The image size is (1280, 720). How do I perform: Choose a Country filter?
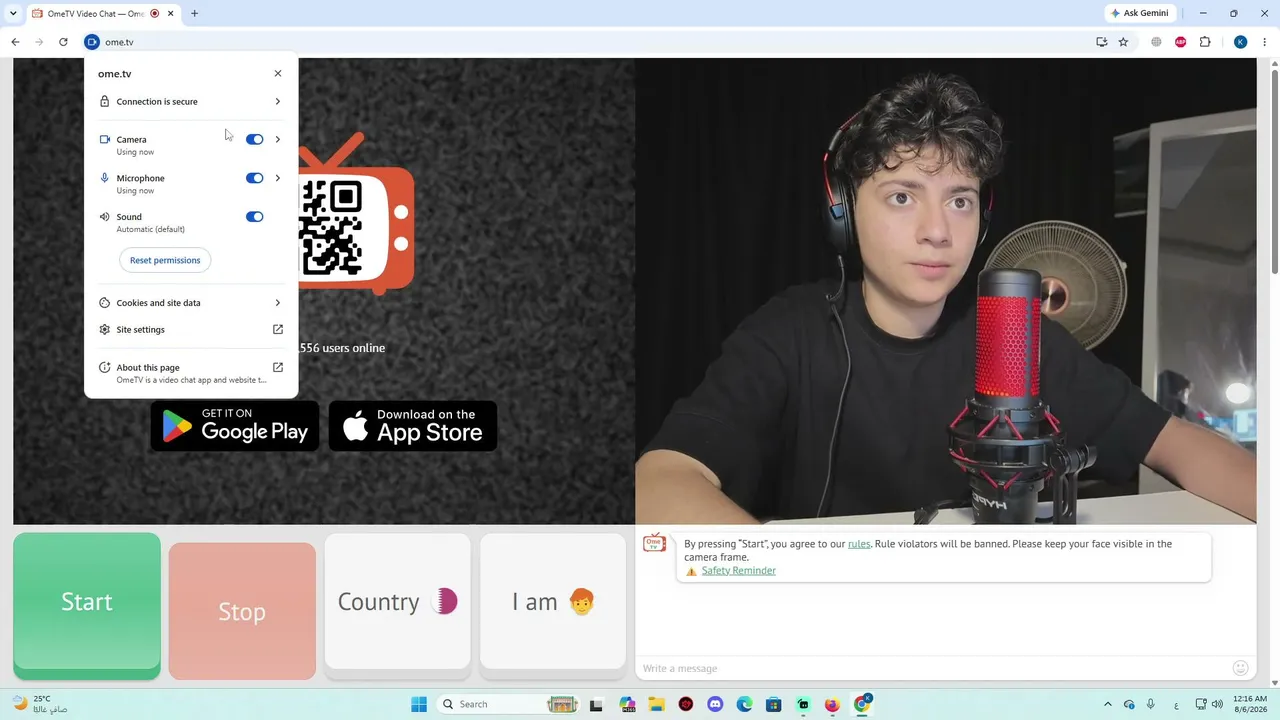[x=397, y=601]
